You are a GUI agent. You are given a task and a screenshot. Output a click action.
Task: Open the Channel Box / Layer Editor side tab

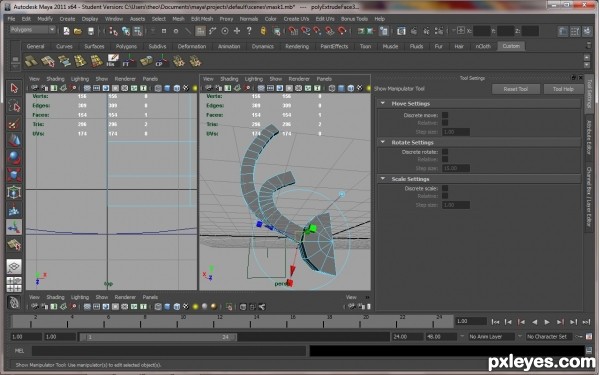pyautogui.click(x=589, y=196)
